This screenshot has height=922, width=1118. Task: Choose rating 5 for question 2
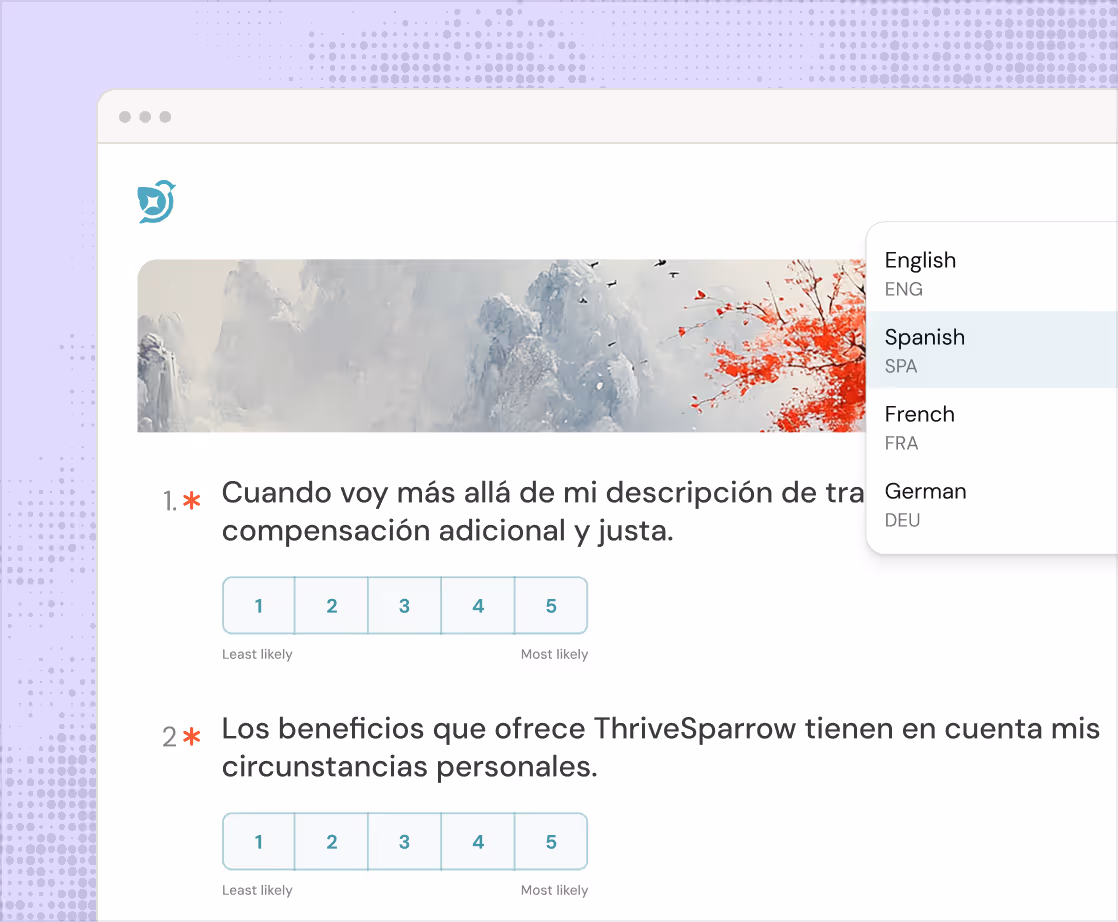pyautogui.click(x=551, y=841)
